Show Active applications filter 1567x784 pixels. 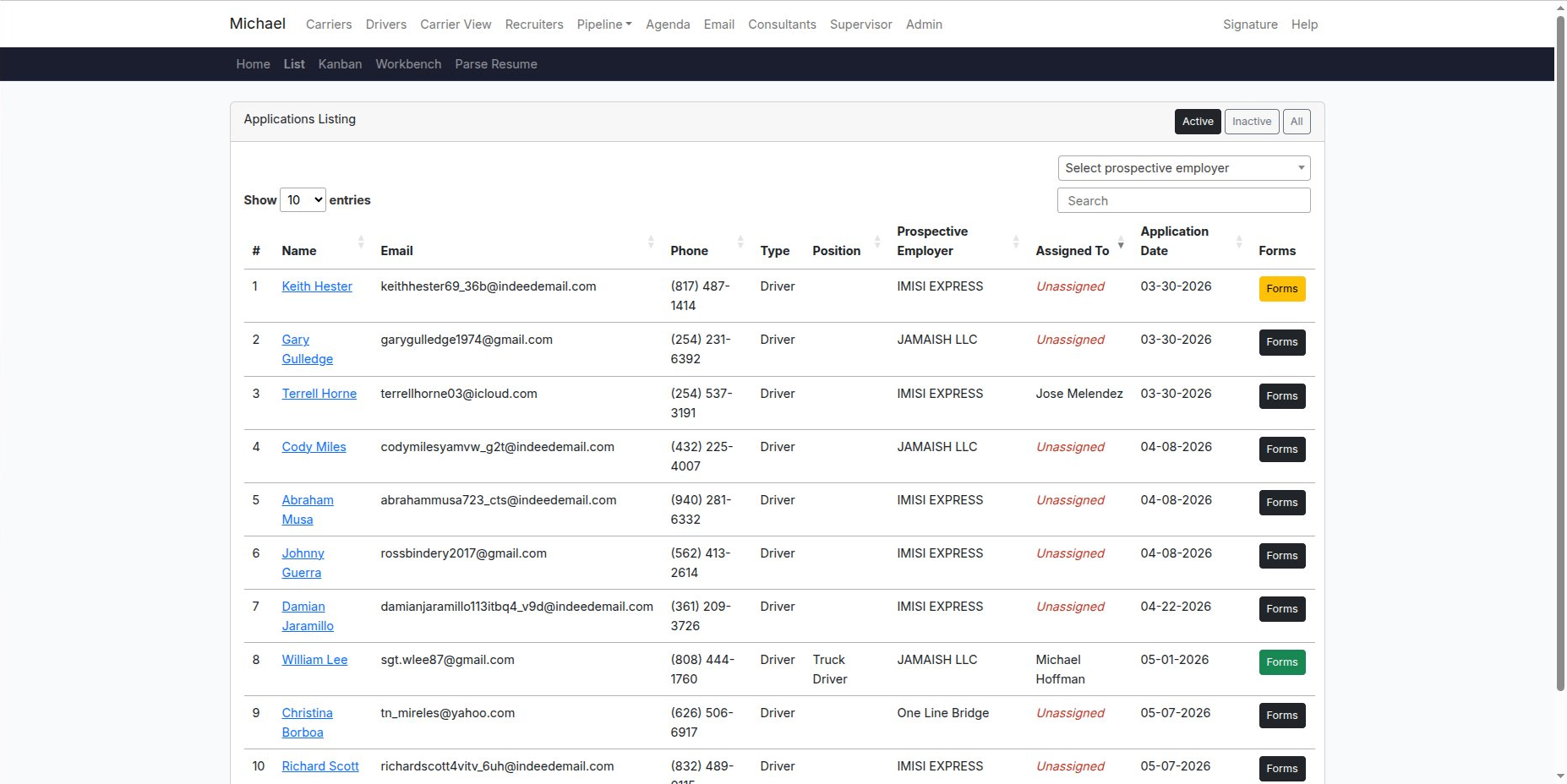pos(1198,122)
